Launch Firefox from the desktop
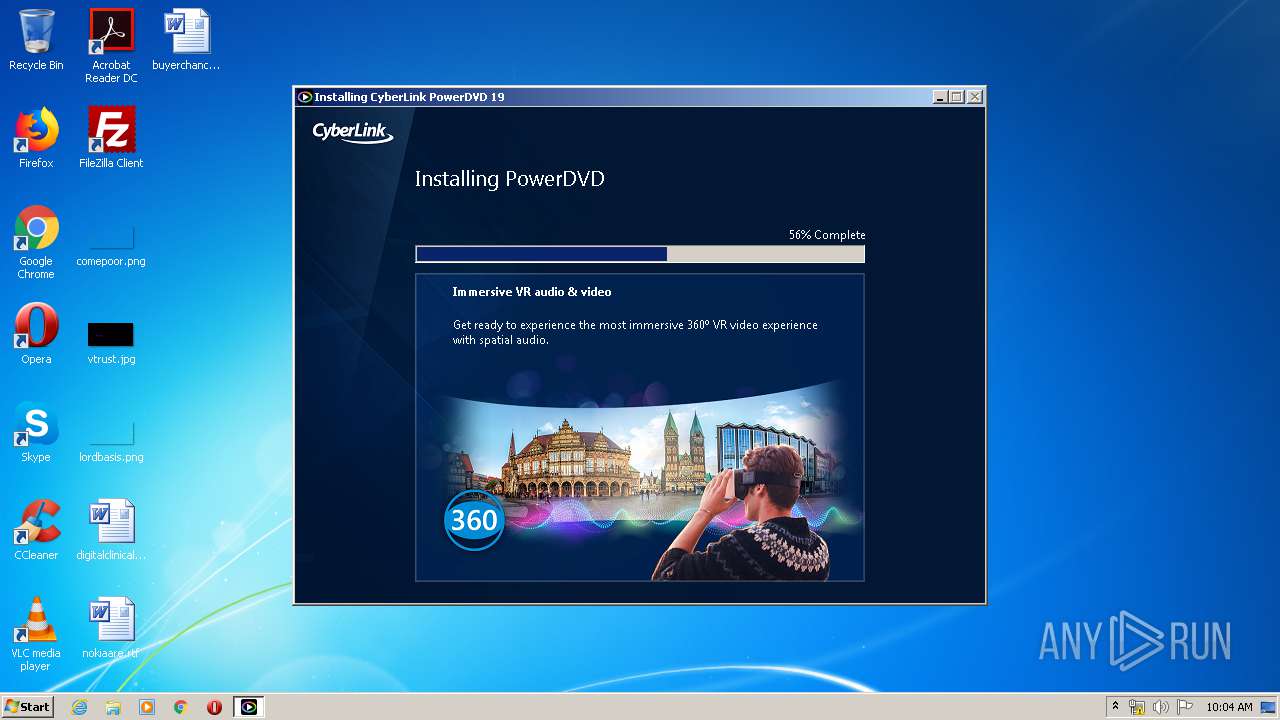 click(x=36, y=138)
